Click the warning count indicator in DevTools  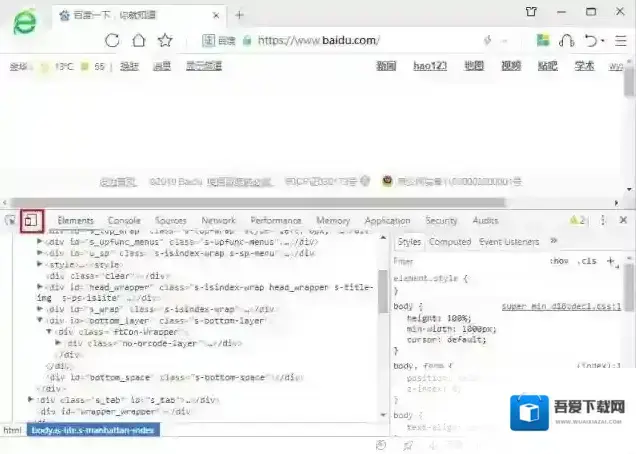pyautogui.click(x=577, y=220)
